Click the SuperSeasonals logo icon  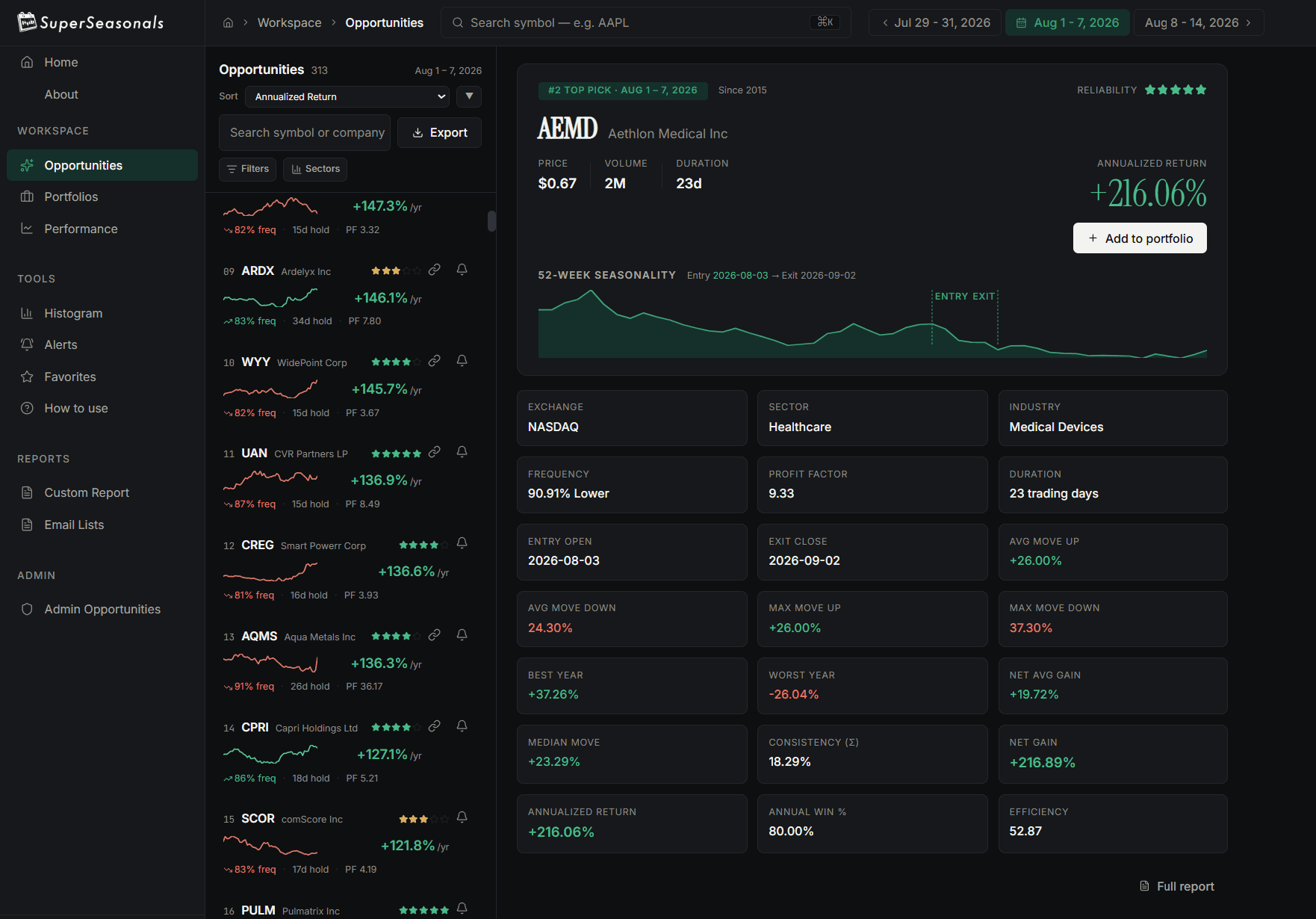pyautogui.click(x=27, y=22)
